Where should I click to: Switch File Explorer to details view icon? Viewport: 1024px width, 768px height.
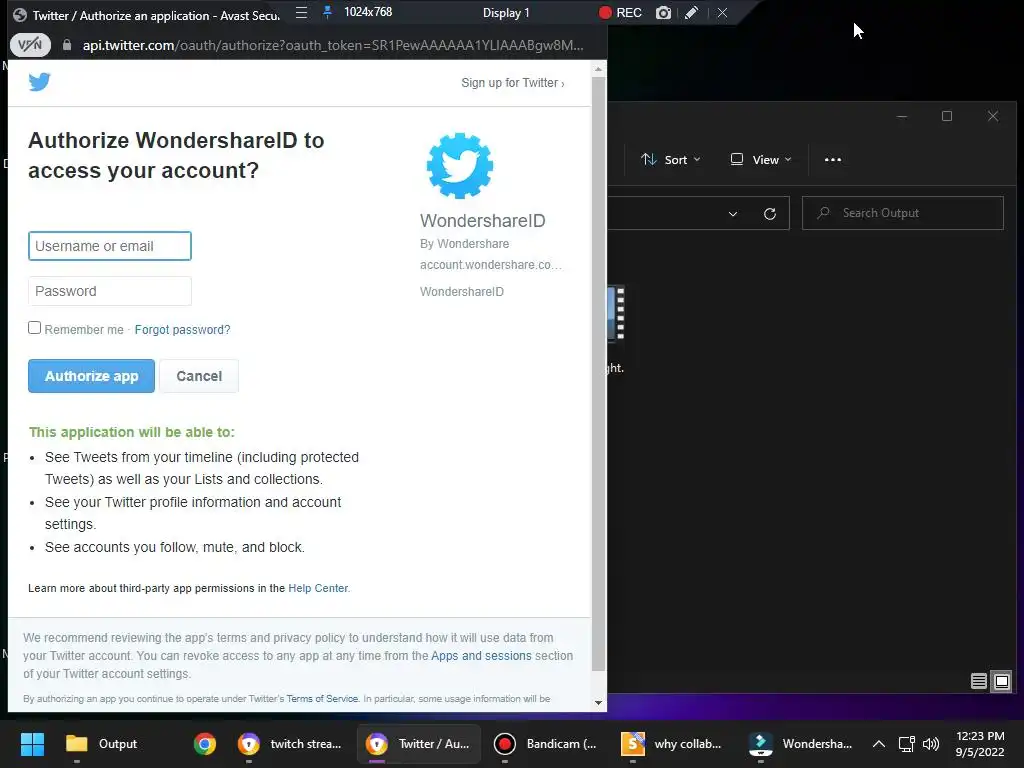coord(978,682)
